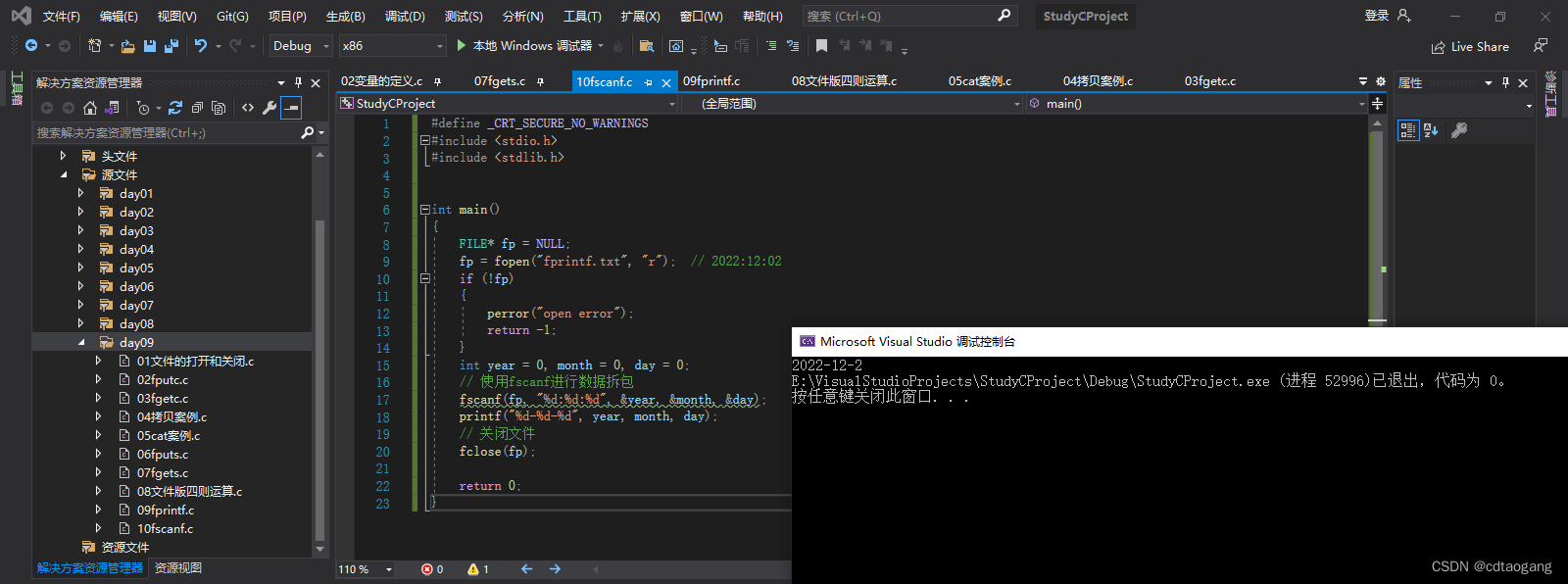
Task: Click the property pages wrench icon
Action: click(1459, 130)
